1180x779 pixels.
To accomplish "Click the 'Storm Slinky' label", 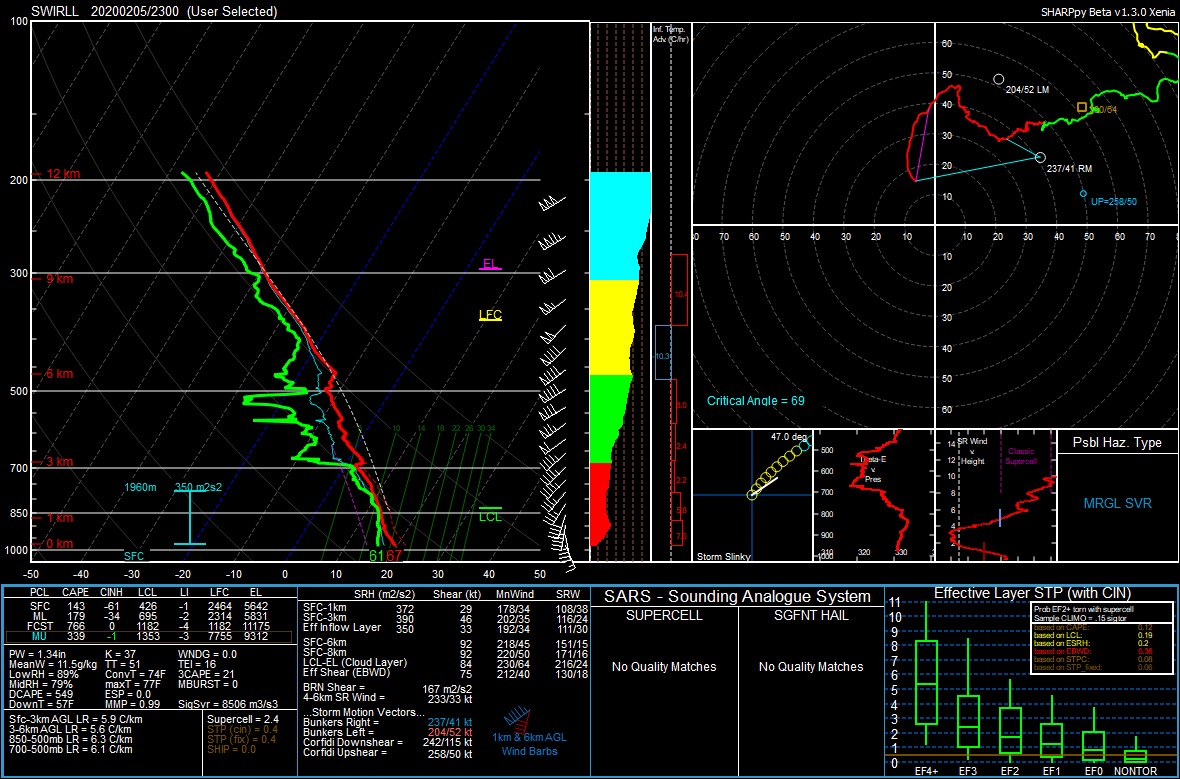I will (724, 557).
